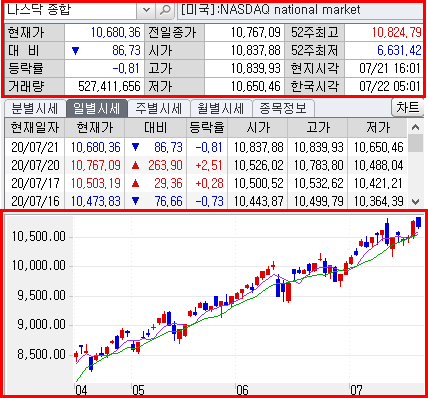Open the 종목정보 tab
Image resolution: width=428 pixels, height=398 pixels.
pos(283,109)
